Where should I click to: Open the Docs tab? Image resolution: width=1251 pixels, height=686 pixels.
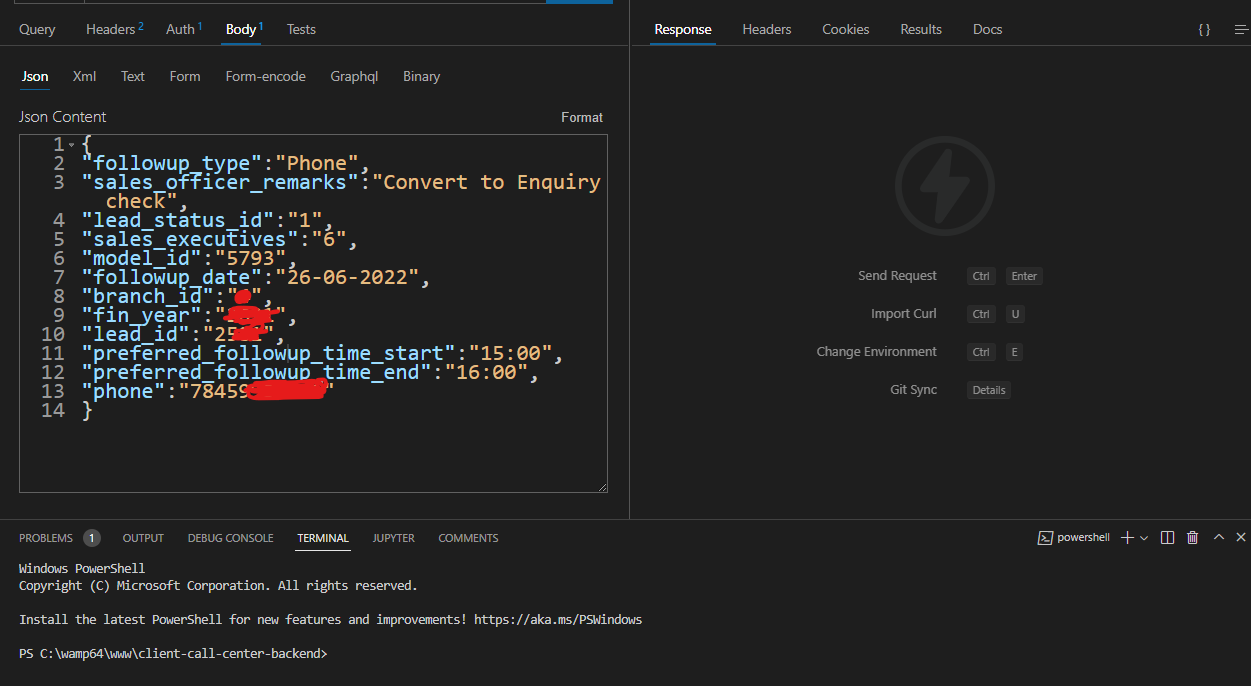[987, 29]
